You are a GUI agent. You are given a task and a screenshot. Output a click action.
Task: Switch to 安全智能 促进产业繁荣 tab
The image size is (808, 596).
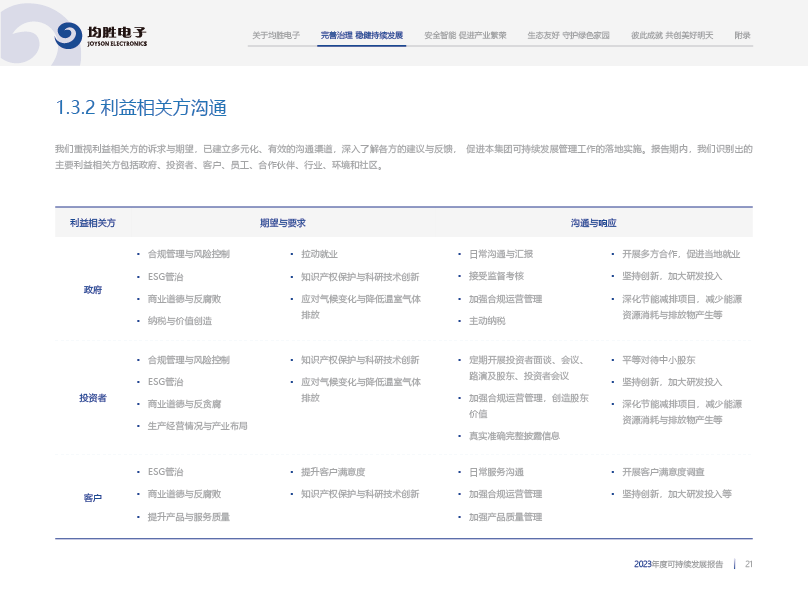[x=465, y=35]
